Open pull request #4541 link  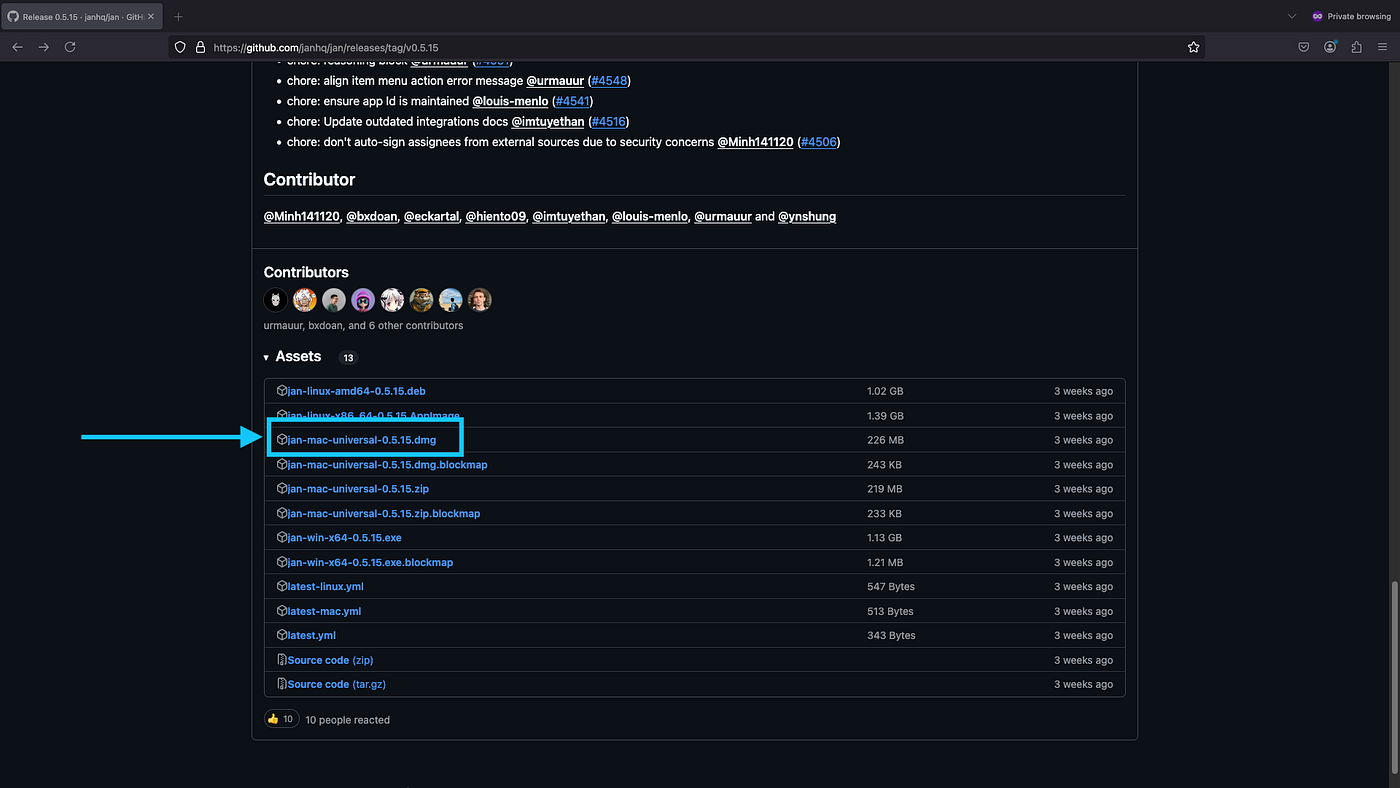(x=571, y=101)
